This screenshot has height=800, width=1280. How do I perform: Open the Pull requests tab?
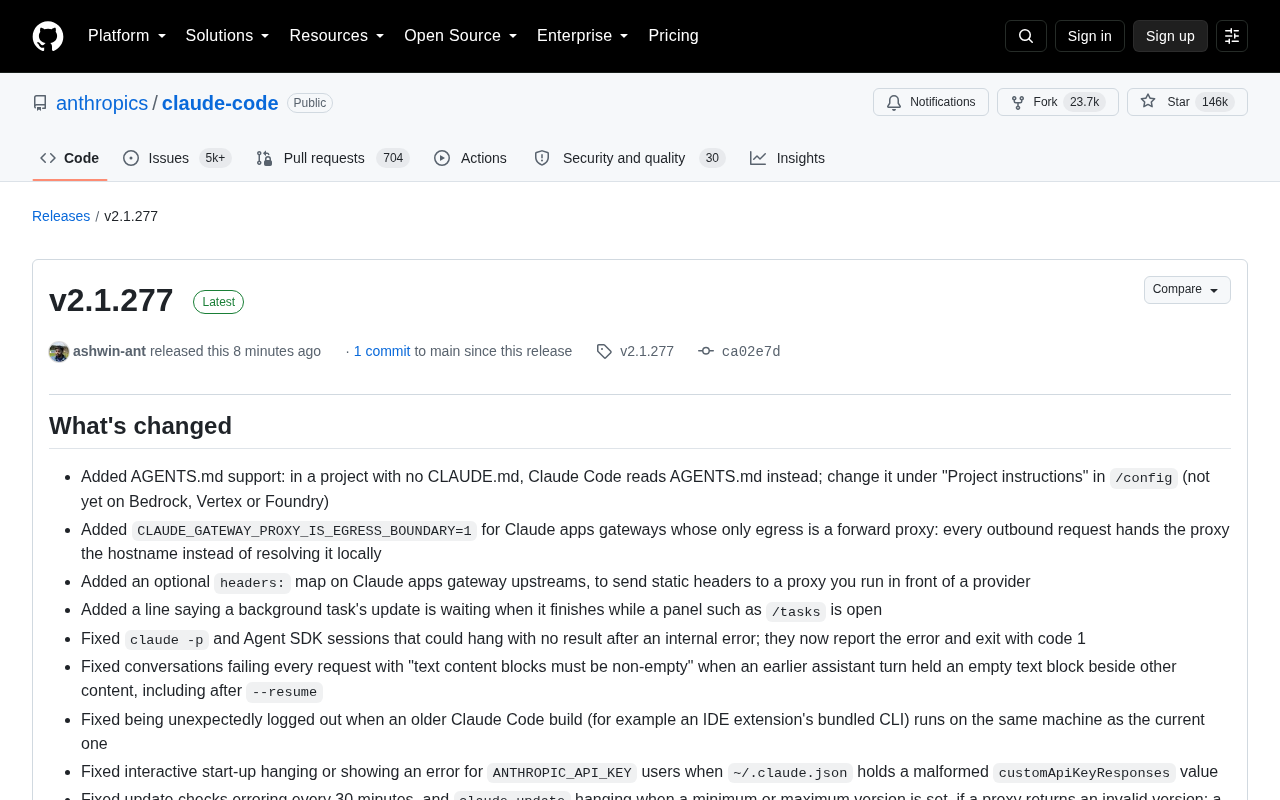pos(332,158)
